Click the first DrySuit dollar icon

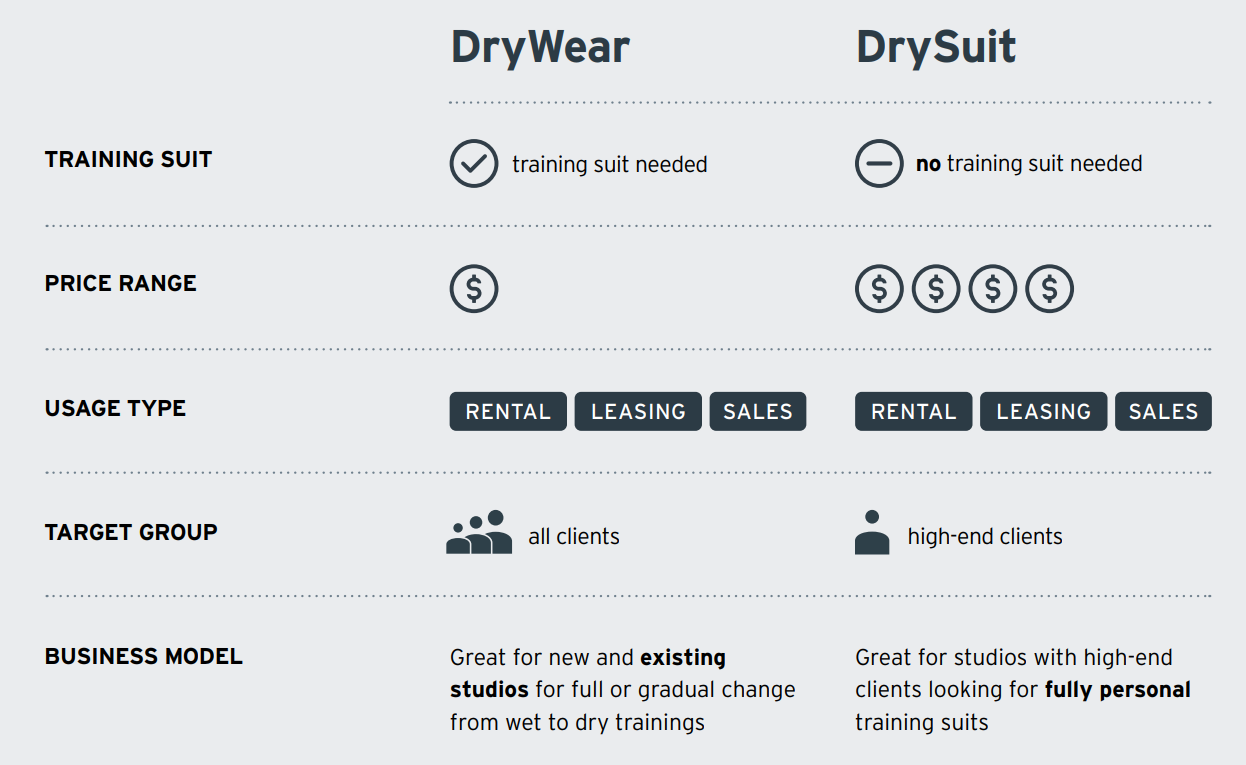click(x=879, y=289)
